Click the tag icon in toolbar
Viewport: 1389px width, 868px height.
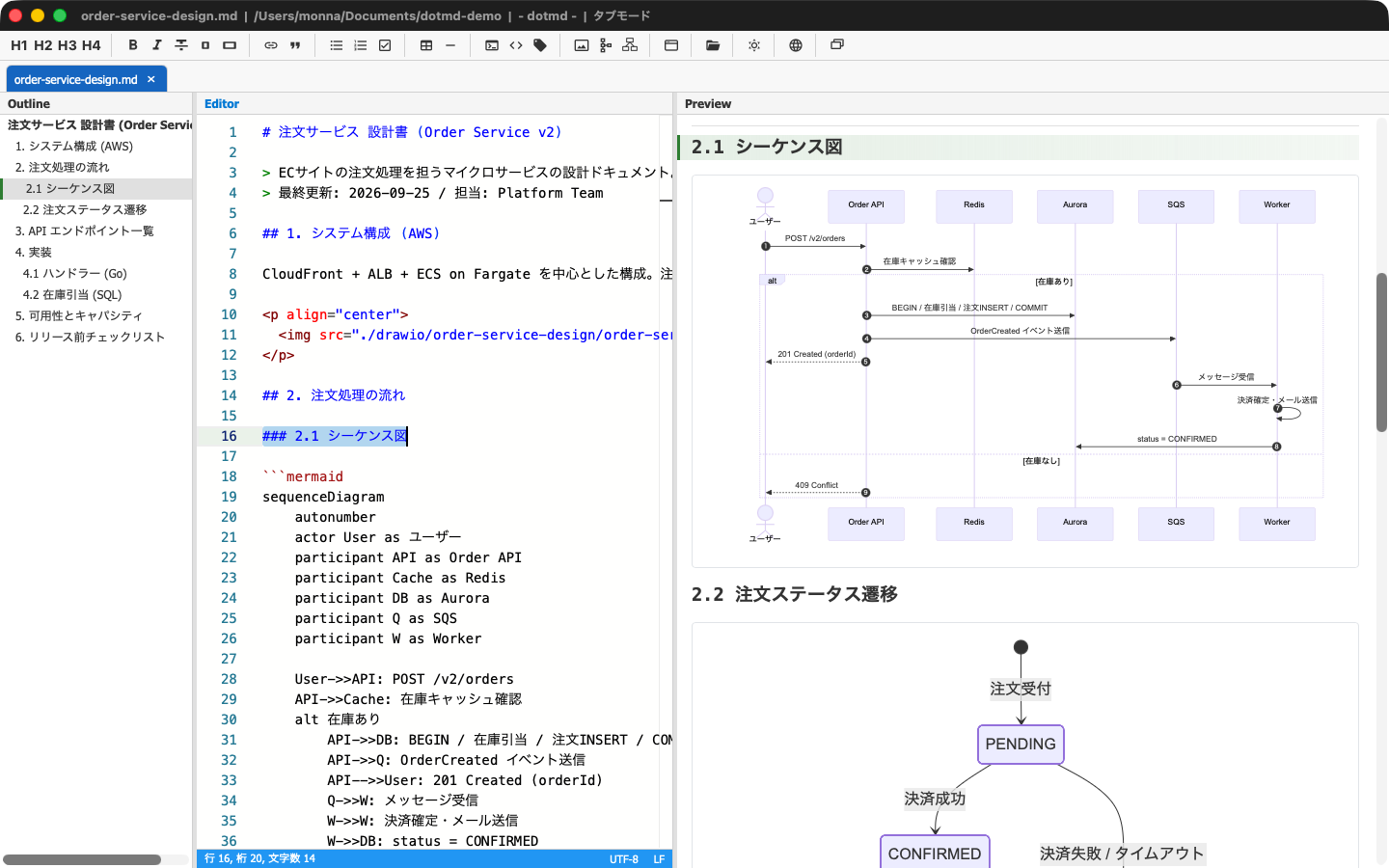540,45
